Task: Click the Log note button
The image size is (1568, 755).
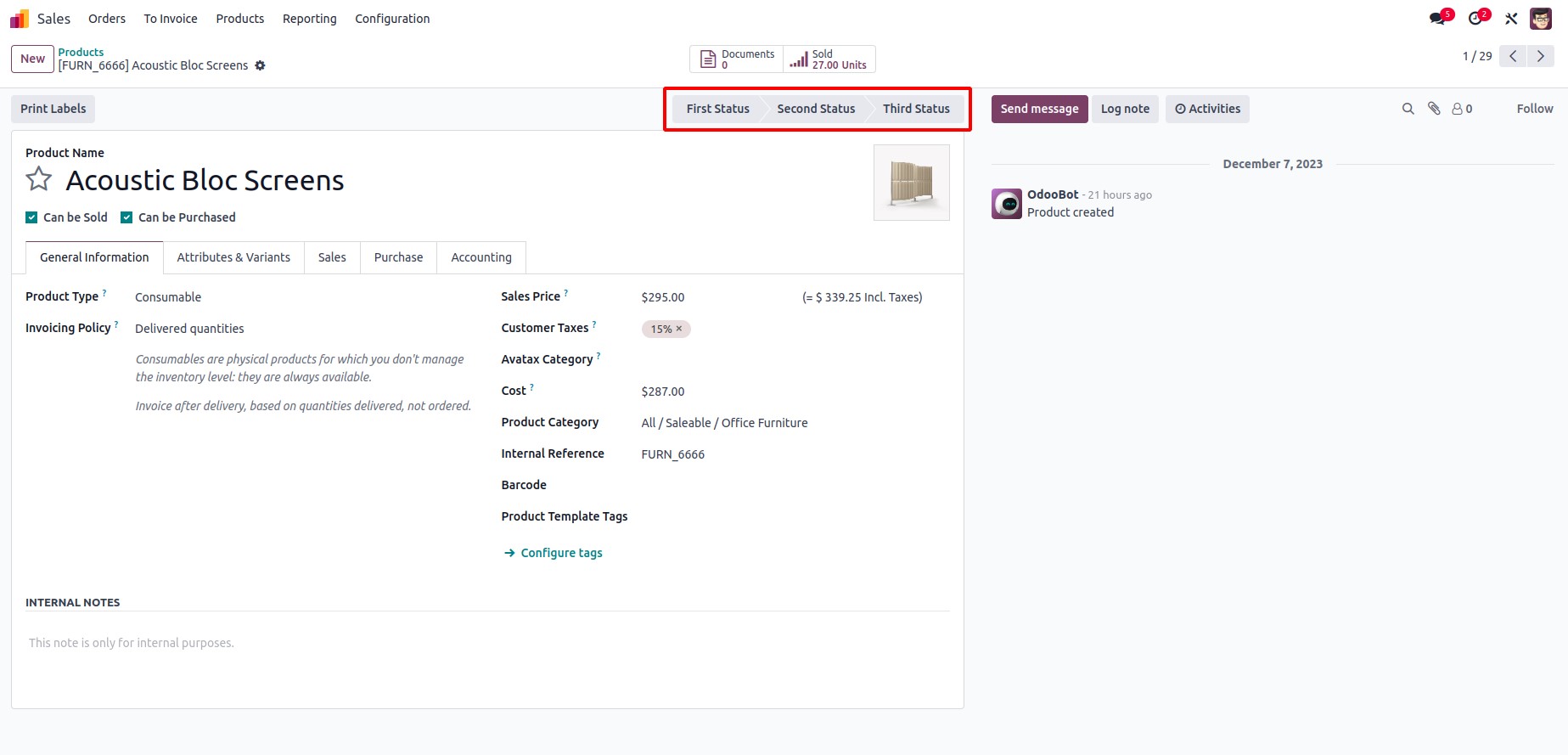Action: tap(1125, 109)
